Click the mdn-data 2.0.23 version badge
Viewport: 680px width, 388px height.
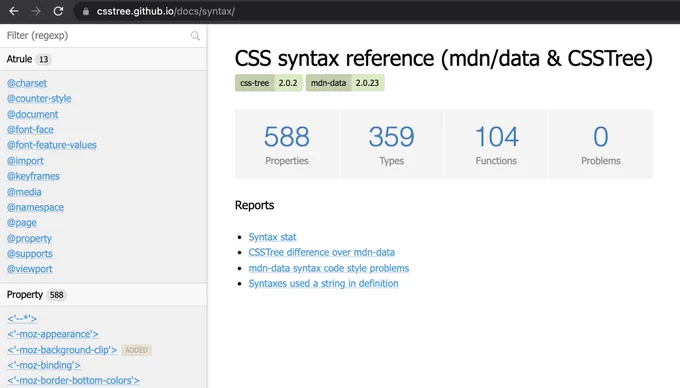(345, 83)
